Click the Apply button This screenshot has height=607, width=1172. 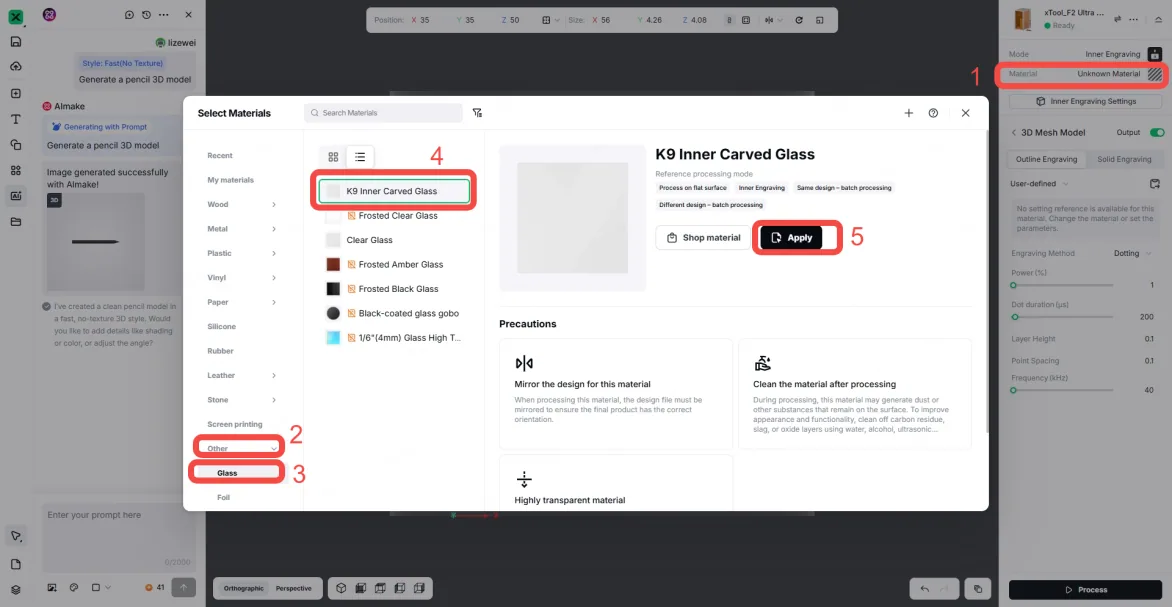(x=791, y=238)
